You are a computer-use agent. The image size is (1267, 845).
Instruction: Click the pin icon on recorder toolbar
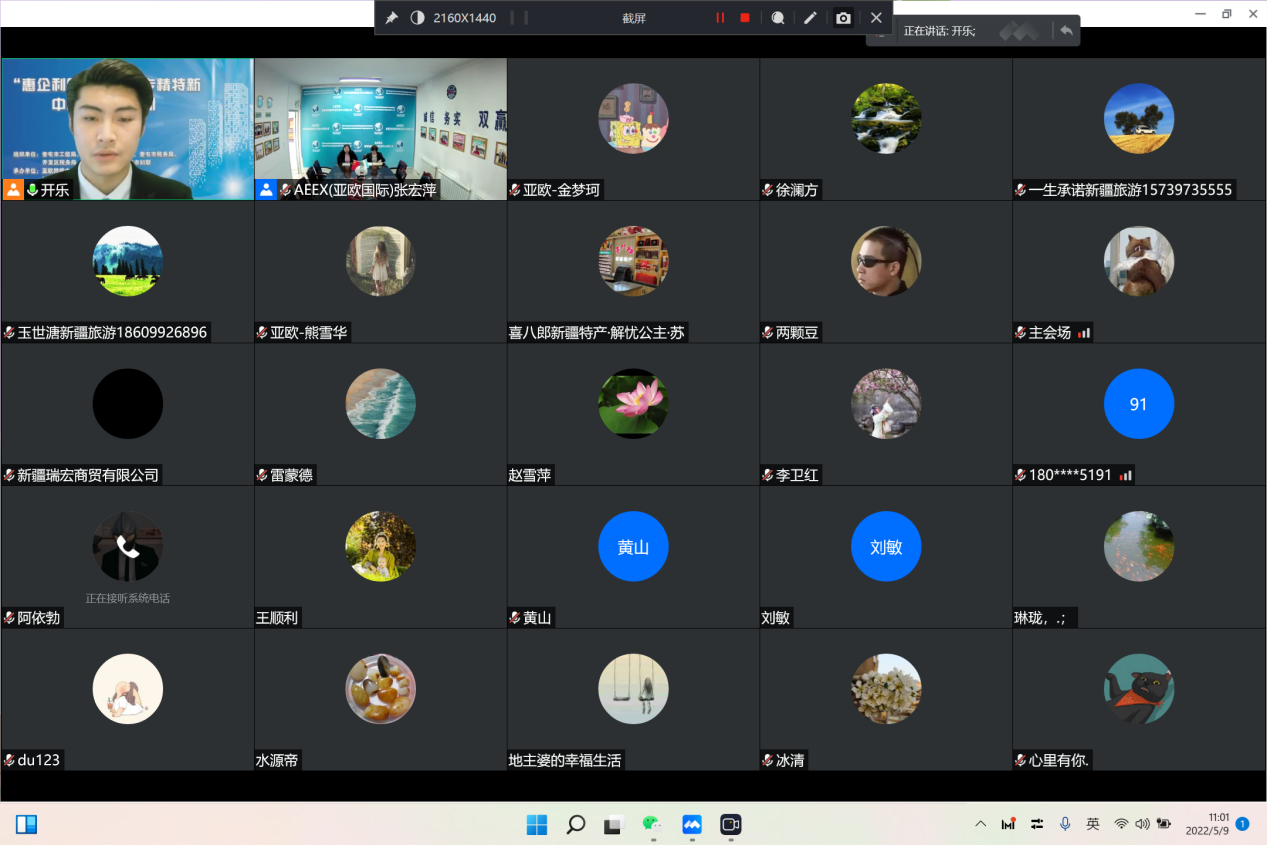click(392, 18)
